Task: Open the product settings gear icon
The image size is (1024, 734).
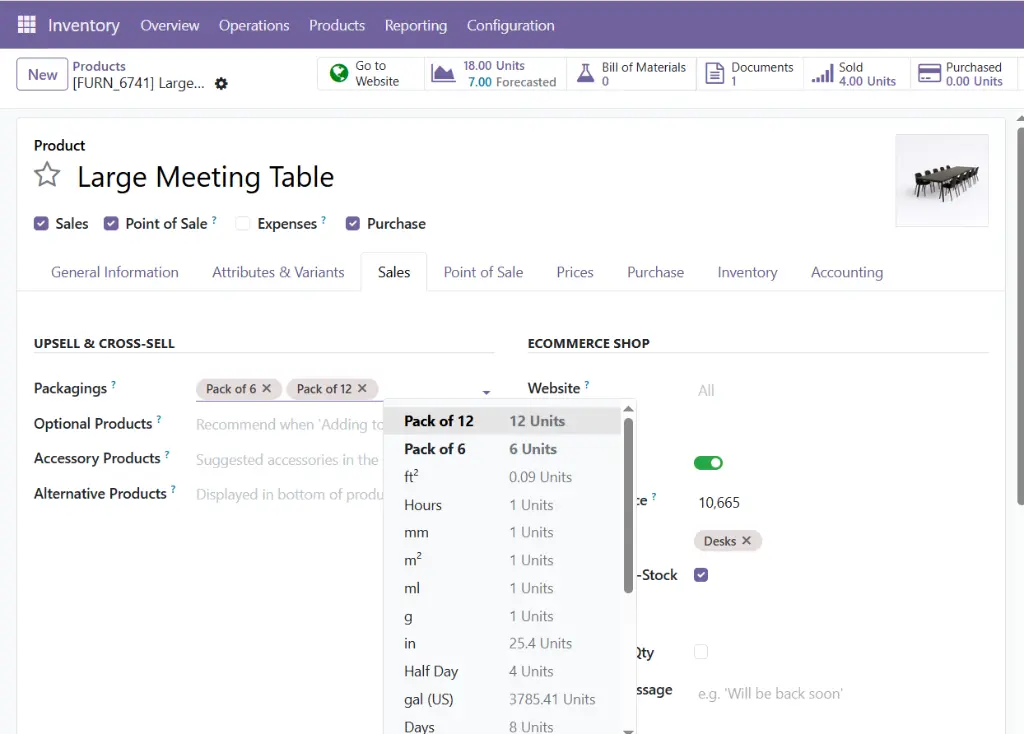Action: [221, 84]
